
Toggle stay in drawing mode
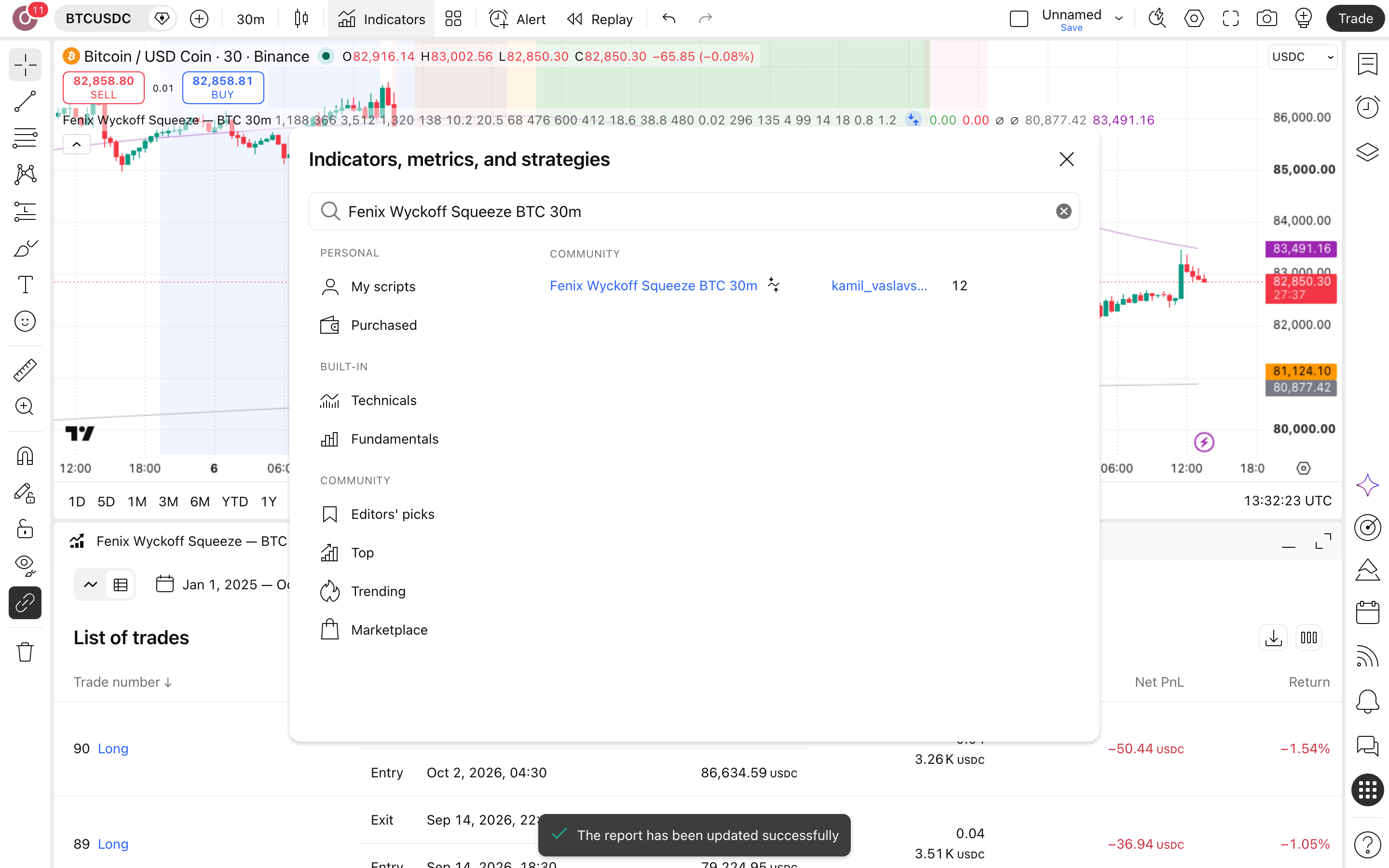25,493
